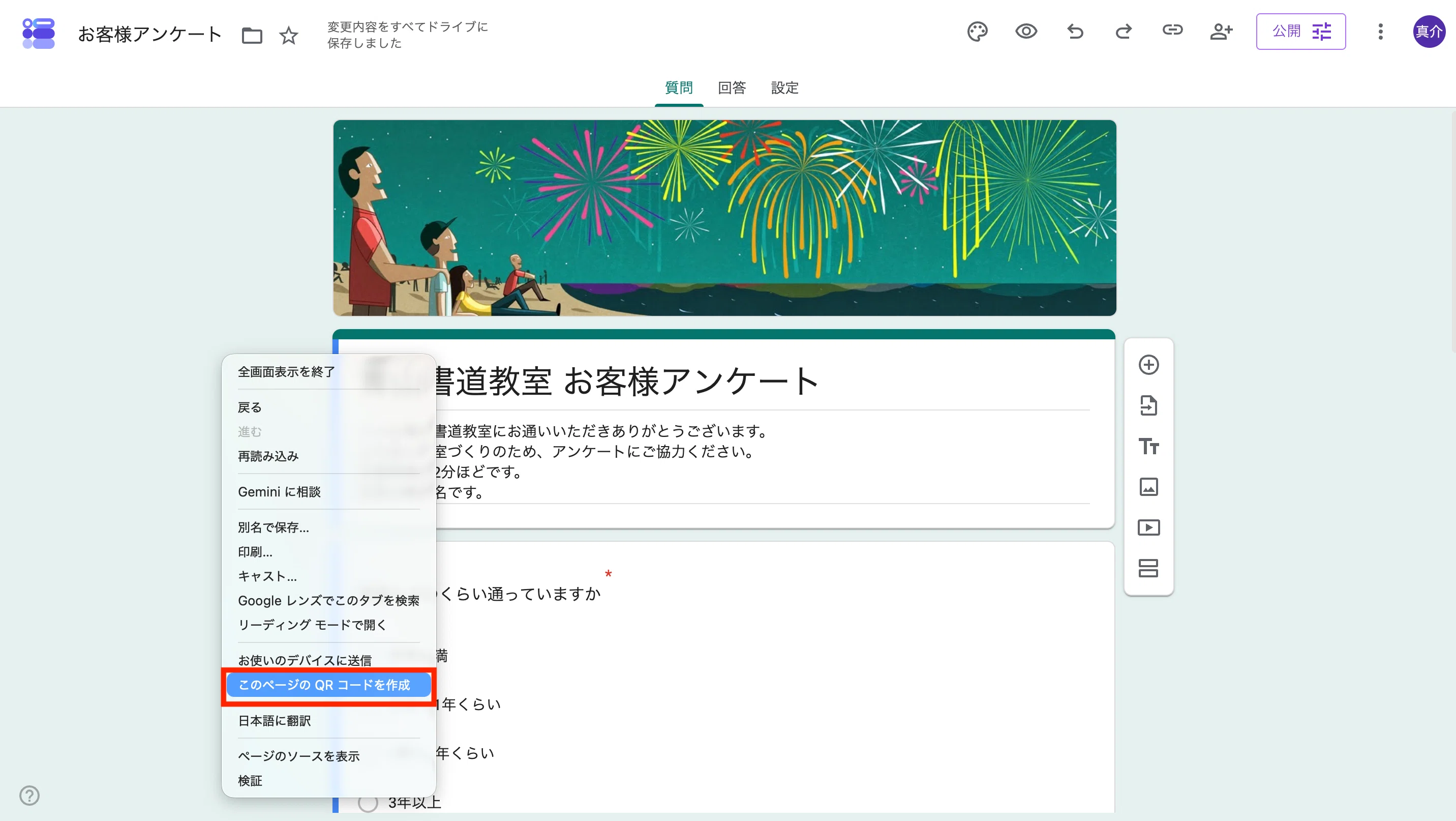Add a section with the two-bar icon
The width and height of the screenshot is (1456, 821).
click(1148, 568)
